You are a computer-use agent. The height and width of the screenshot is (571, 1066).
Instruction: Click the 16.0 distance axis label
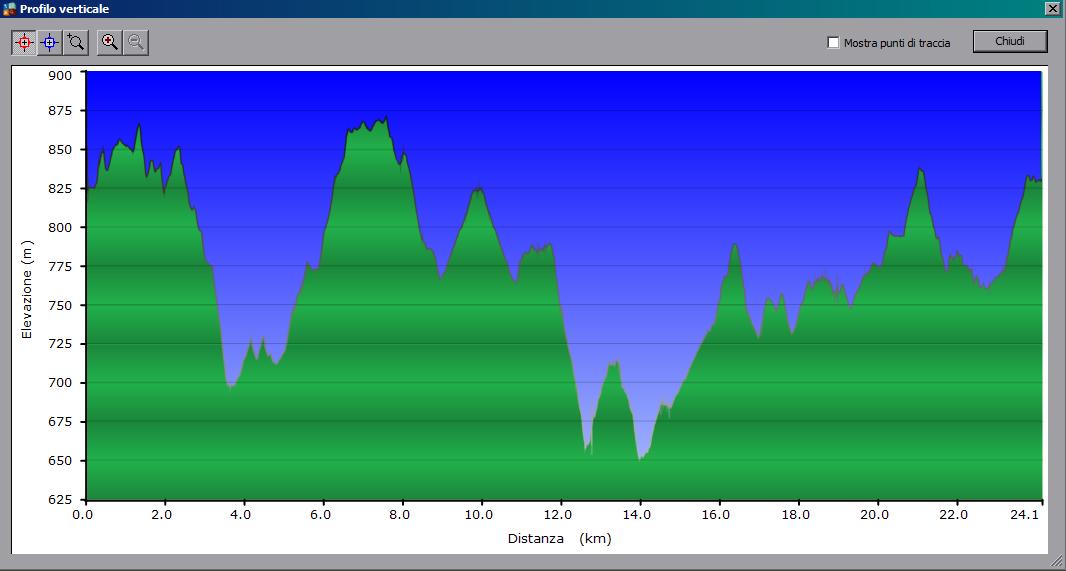click(x=717, y=515)
